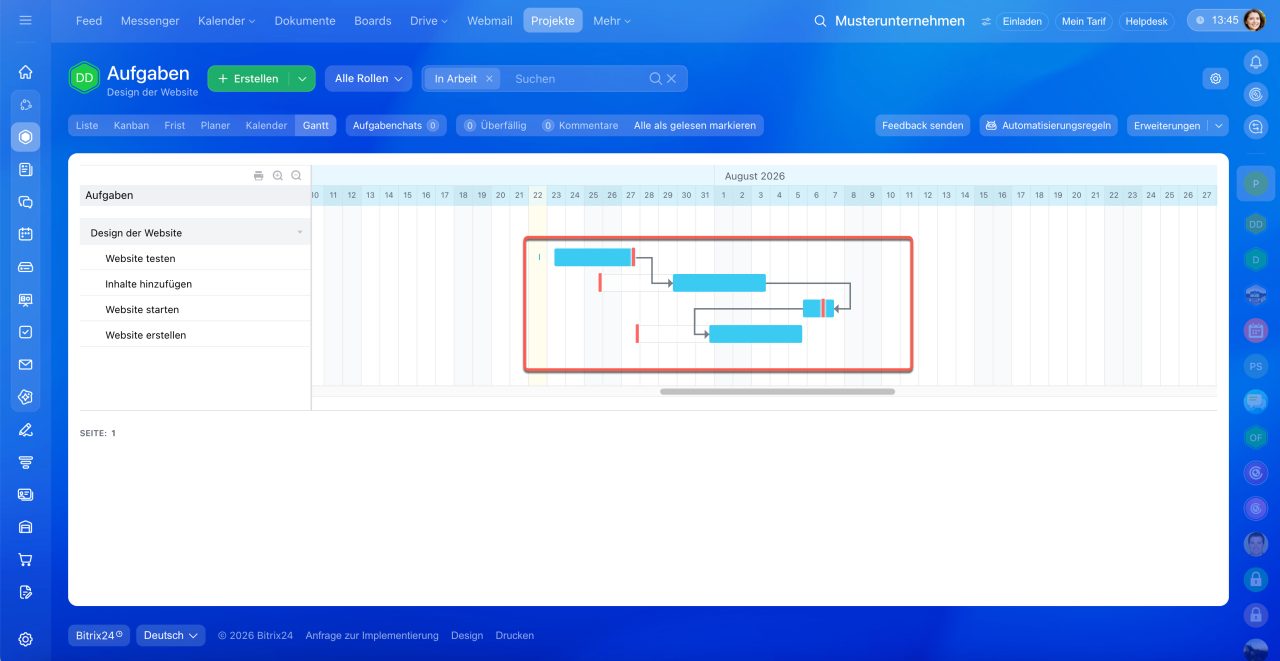Viewport: 1280px width, 661px height.
Task: Zoom in on the Gantt chart
Action: point(278,176)
